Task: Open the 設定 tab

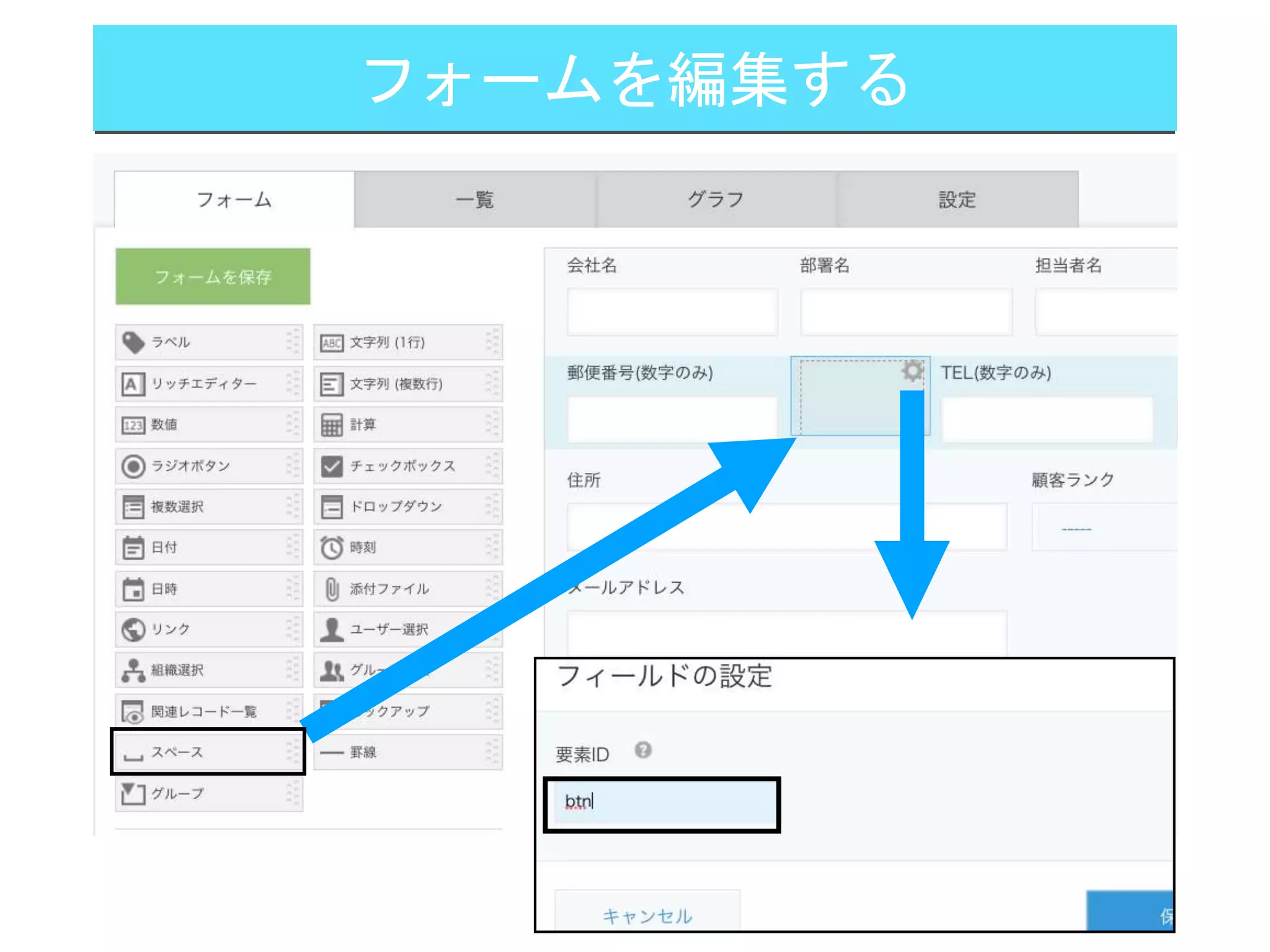Action: (957, 200)
